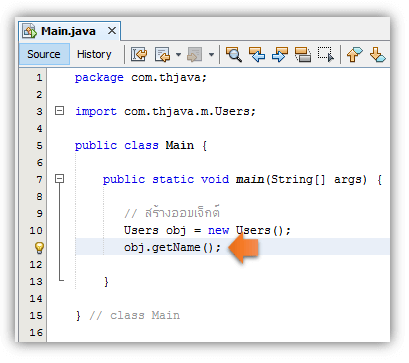Image resolution: width=409 pixels, height=363 pixels.
Task: Click the navigate Back toolbar icon
Action: pyautogui.click(x=163, y=54)
